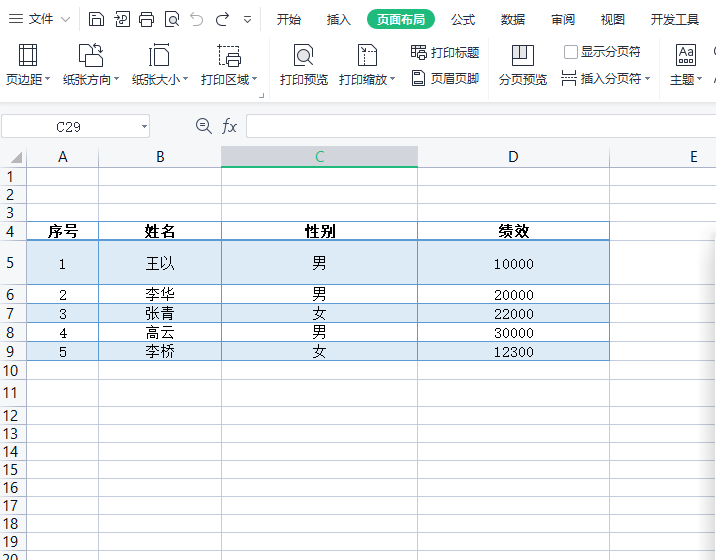Select column B header

pos(160,157)
